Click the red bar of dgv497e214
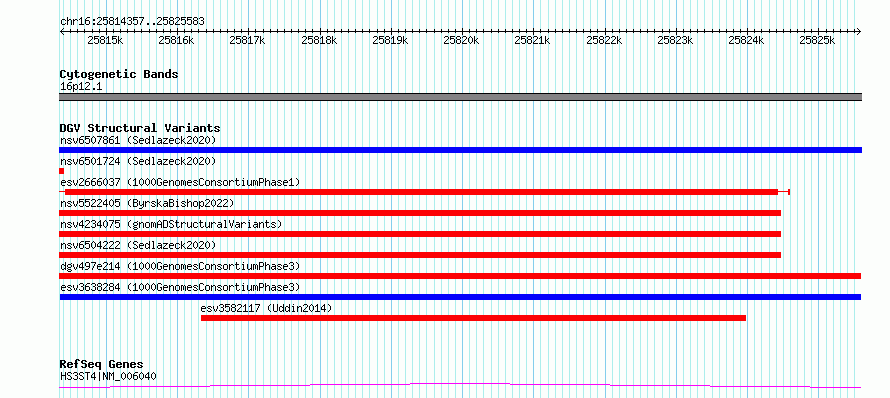The image size is (890, 398). click(x=460, y=276)
